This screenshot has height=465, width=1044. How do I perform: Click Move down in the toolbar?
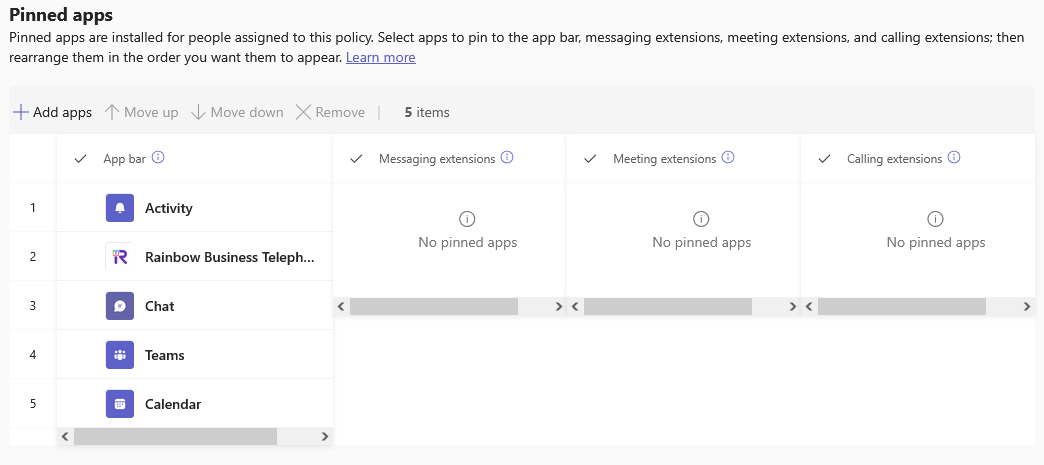click(237, 112)
